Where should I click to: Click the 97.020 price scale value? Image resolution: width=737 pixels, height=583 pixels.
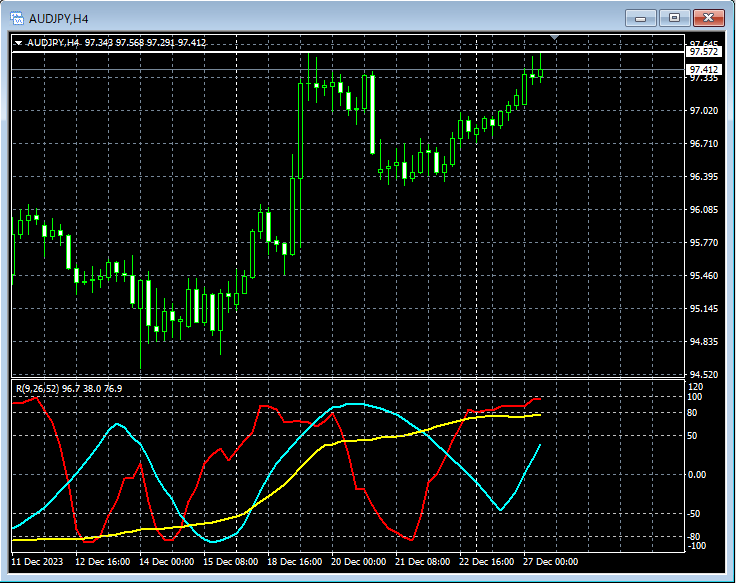coord(704,110)
